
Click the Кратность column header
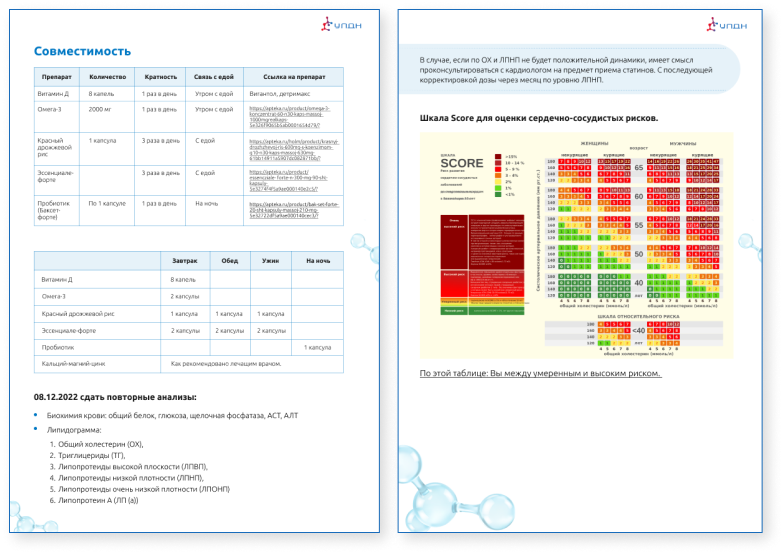[159, 76]
